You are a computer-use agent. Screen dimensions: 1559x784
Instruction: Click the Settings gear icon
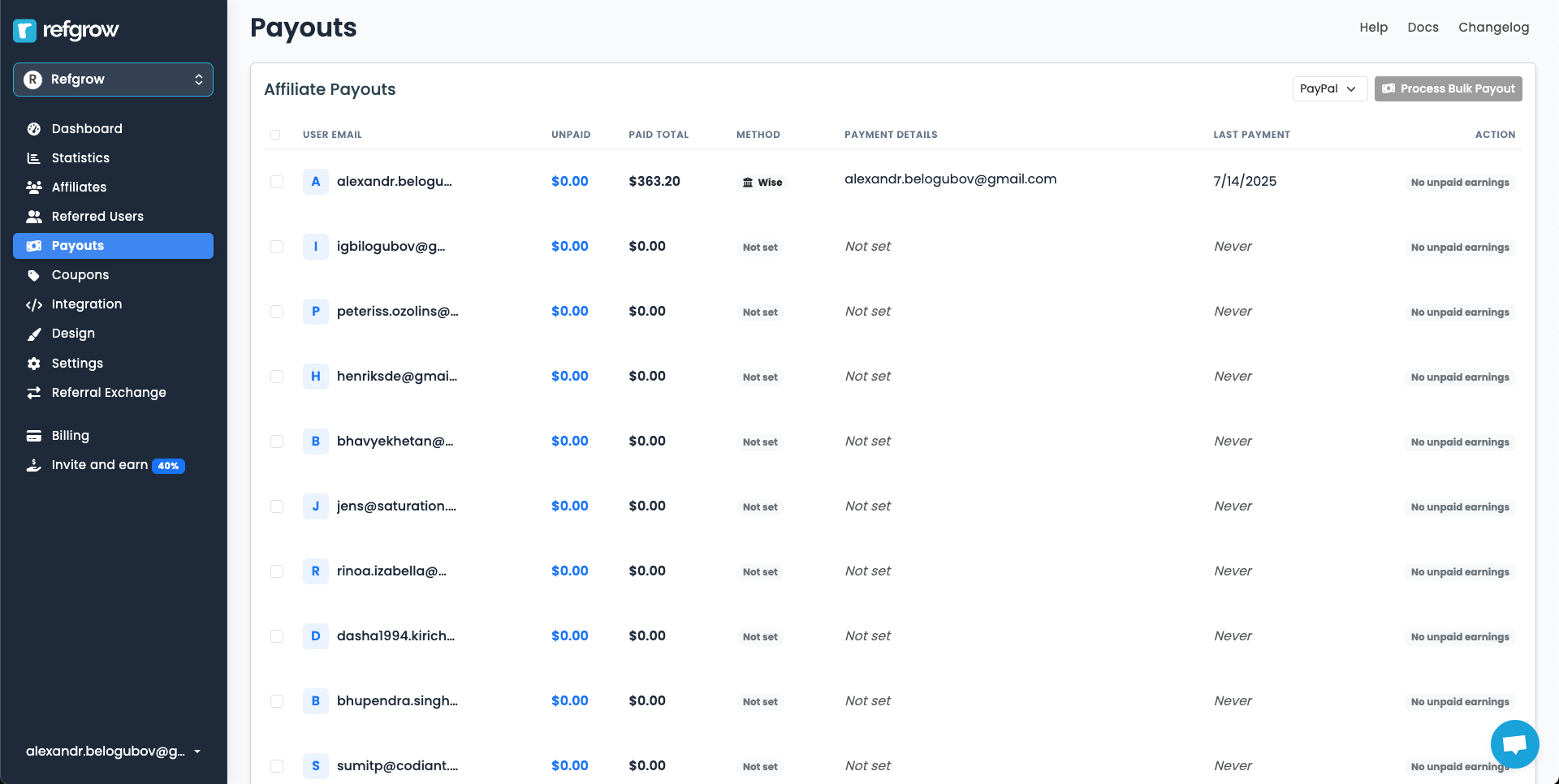point(34,364)
